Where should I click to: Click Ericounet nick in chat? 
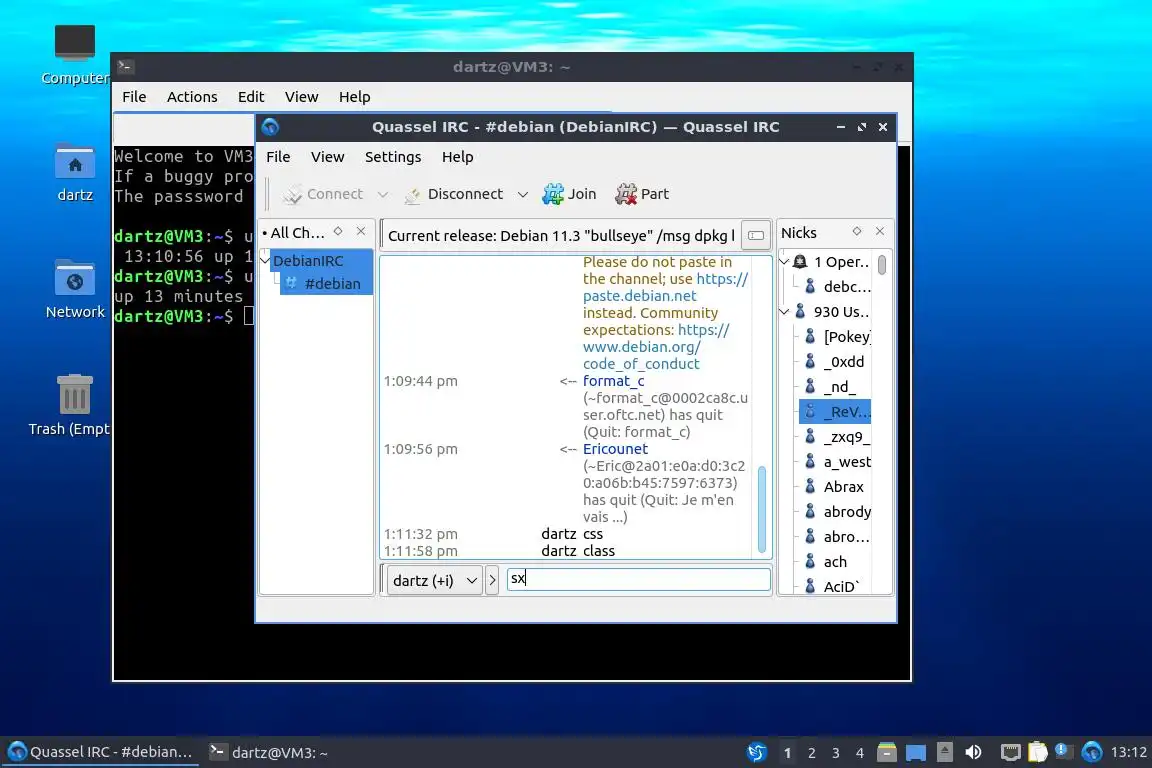(615, 449)
